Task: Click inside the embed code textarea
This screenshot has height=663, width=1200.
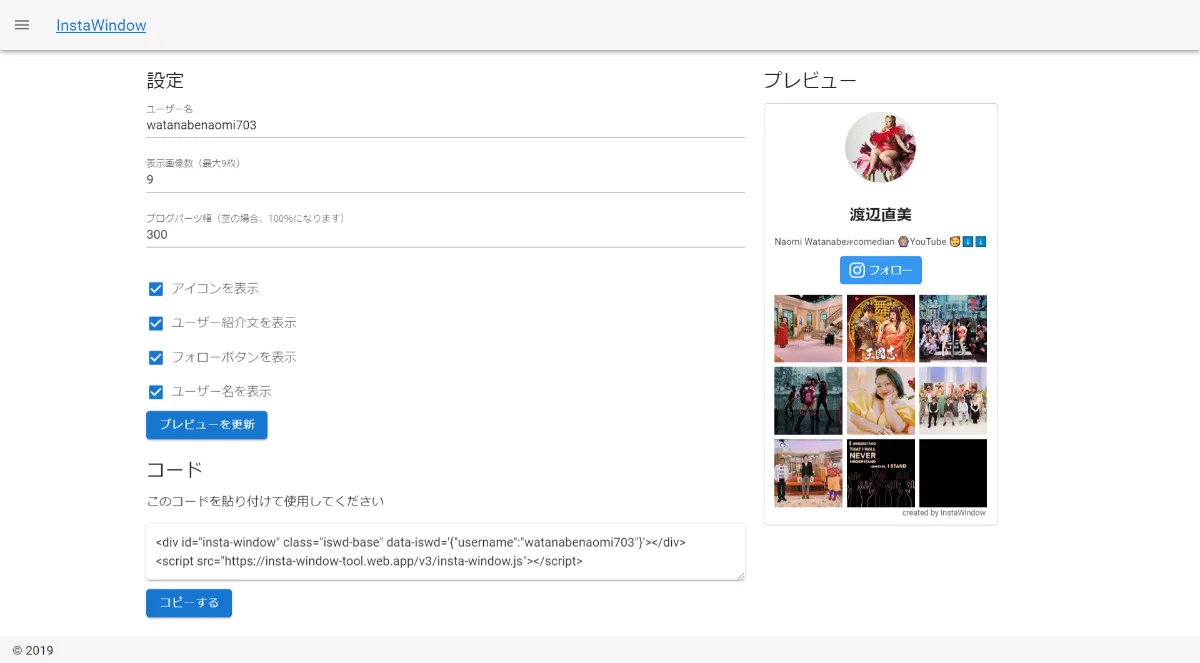Action: (x=445, y=551)
